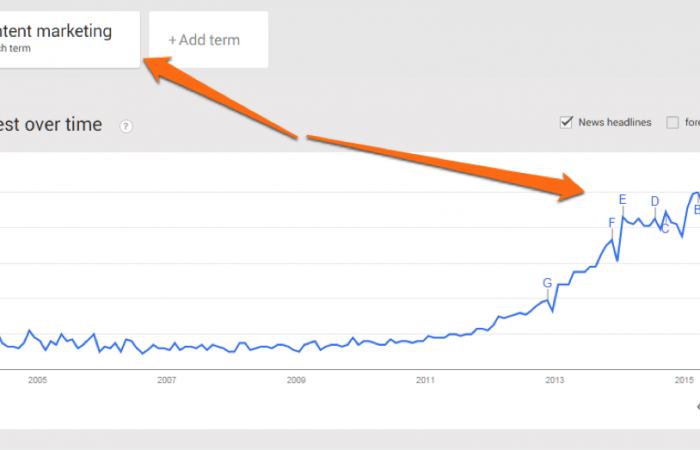This screenshot has height=450, width=700.
Task: Click the help question mark icon
Action: pyautogui.click(x=126, y=126)
